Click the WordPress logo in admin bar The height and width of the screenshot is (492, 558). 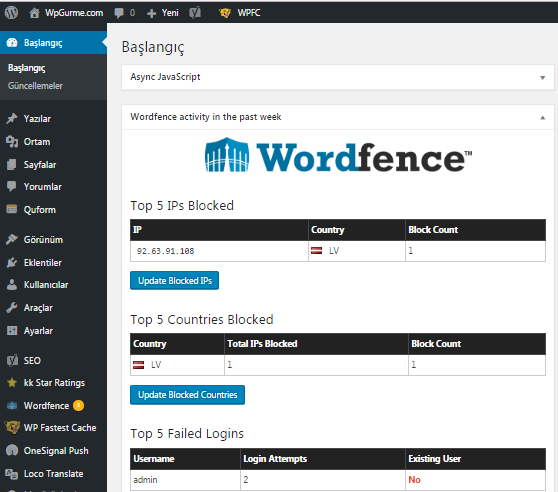pos(11,13)
